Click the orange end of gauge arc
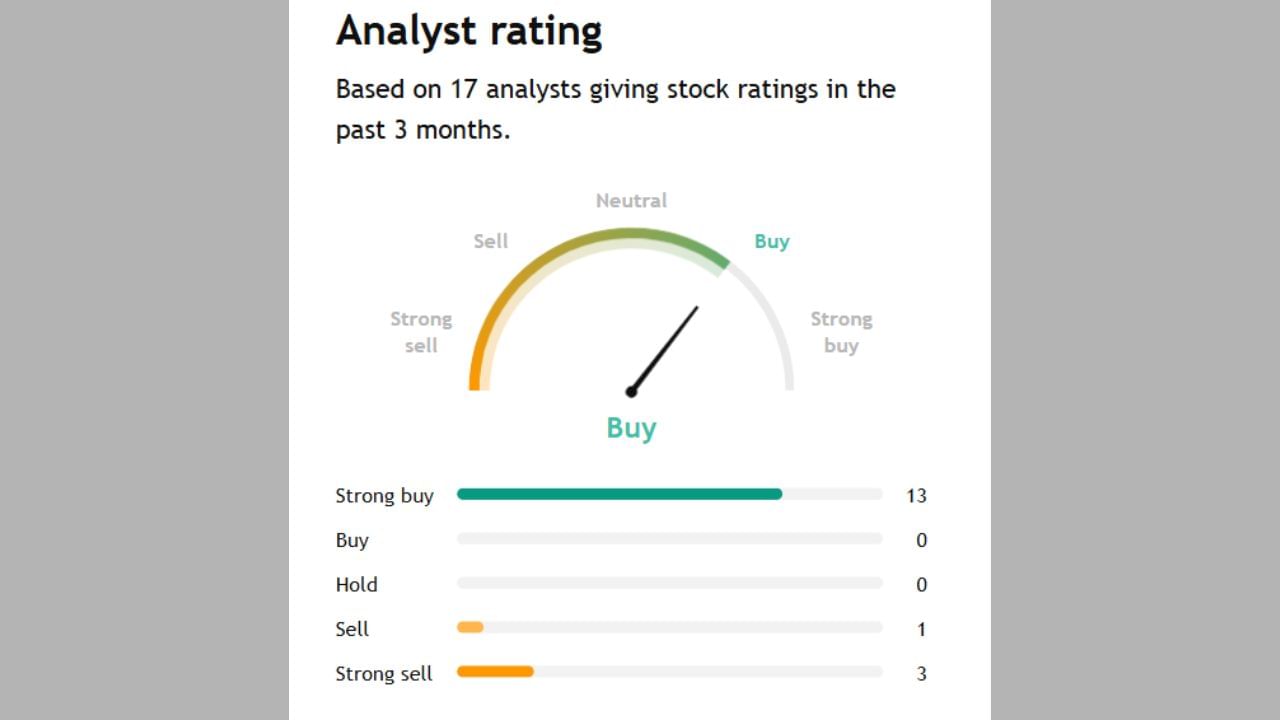The image size is (1280, 720). (x=475, y=375)
